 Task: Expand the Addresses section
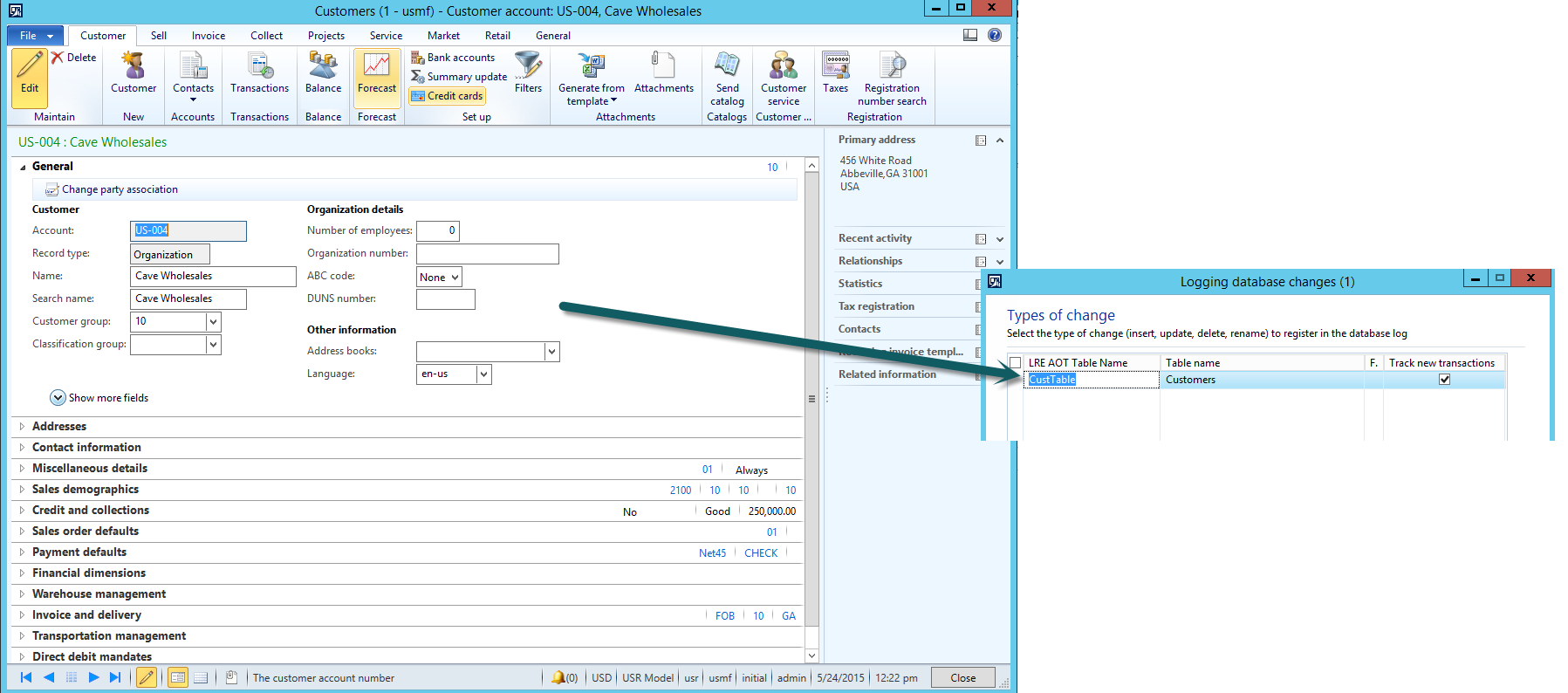[59, 427]
